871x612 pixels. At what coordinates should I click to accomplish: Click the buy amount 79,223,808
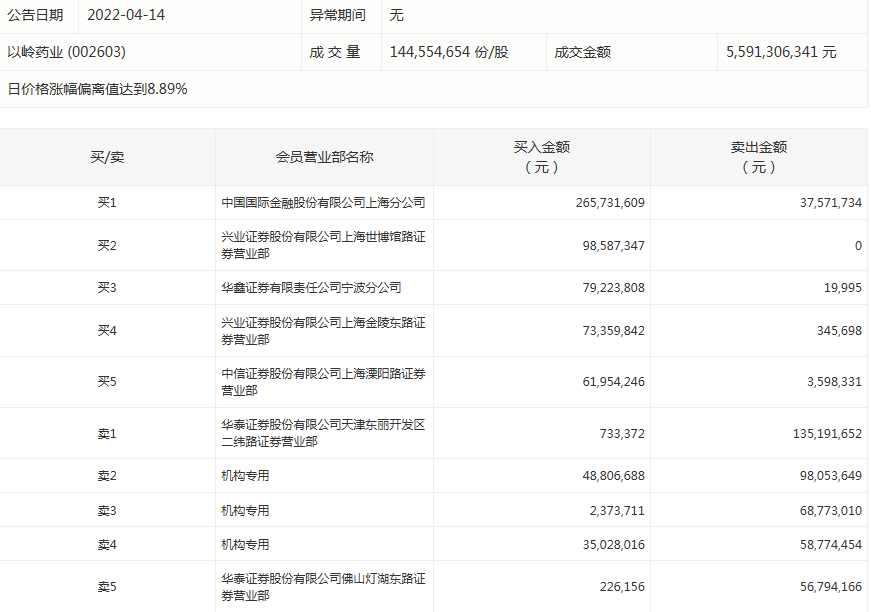click(613, 288)
